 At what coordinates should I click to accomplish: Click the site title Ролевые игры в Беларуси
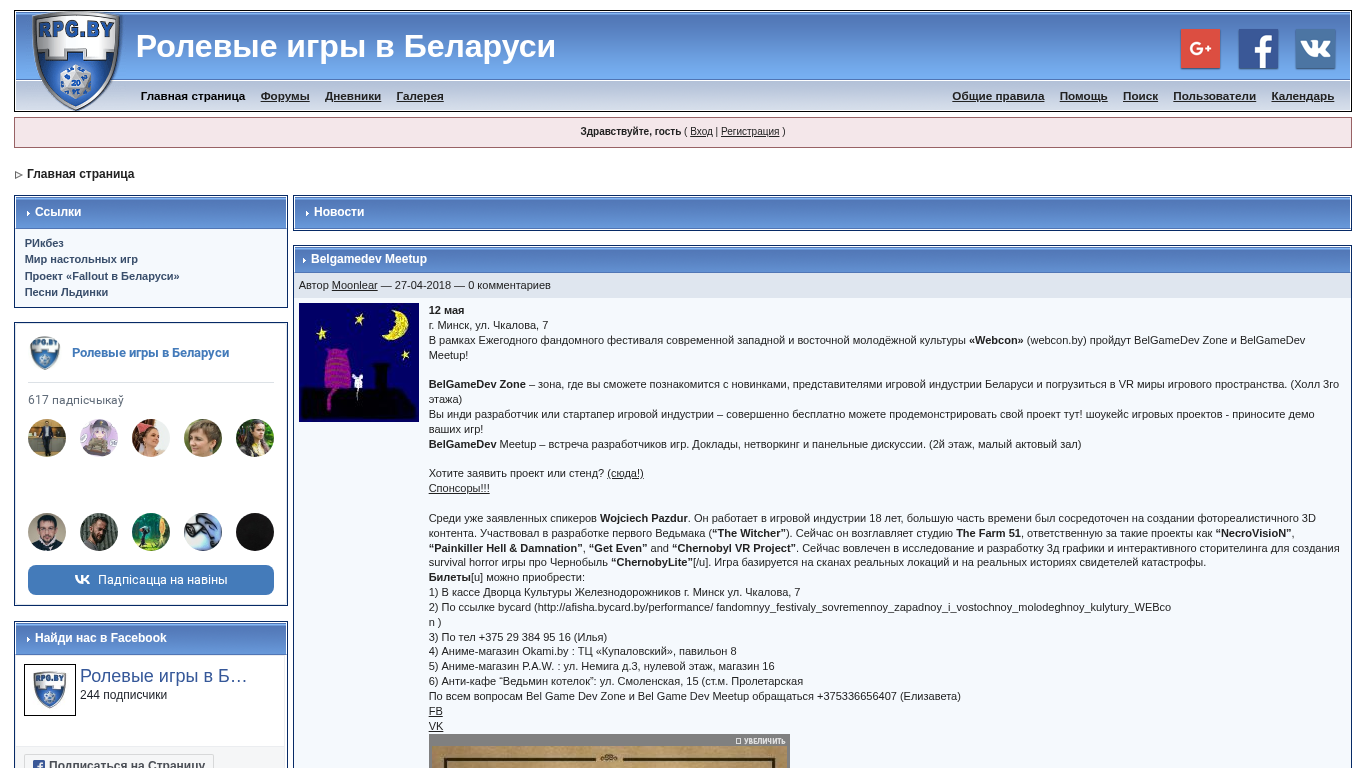346,46
